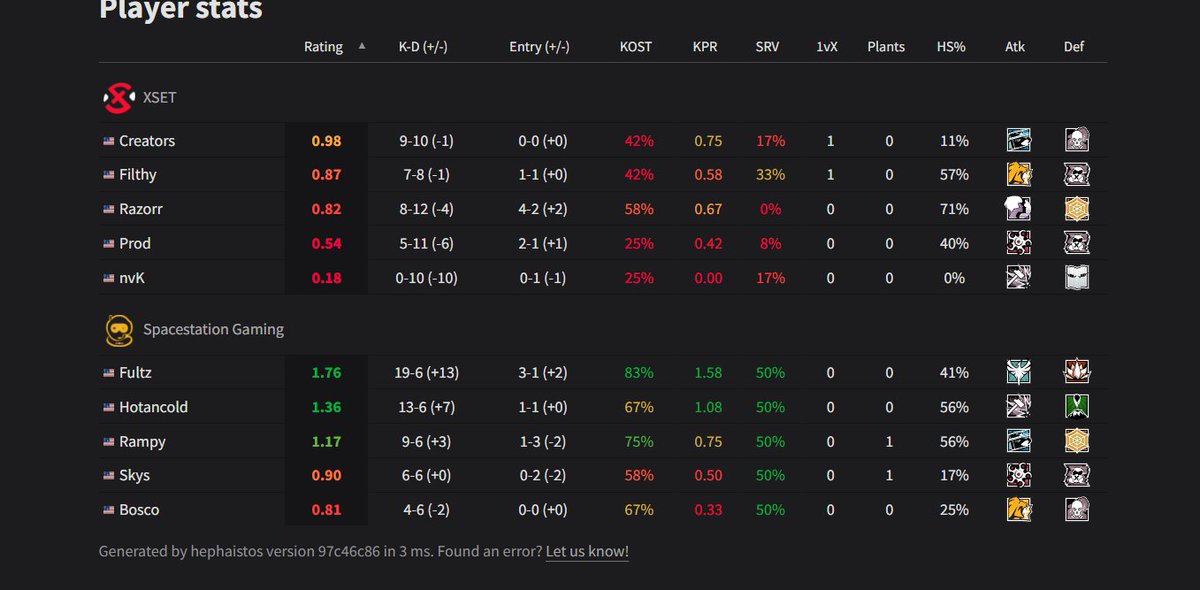Click Bosco's defender operator icon

(1076, 509)
